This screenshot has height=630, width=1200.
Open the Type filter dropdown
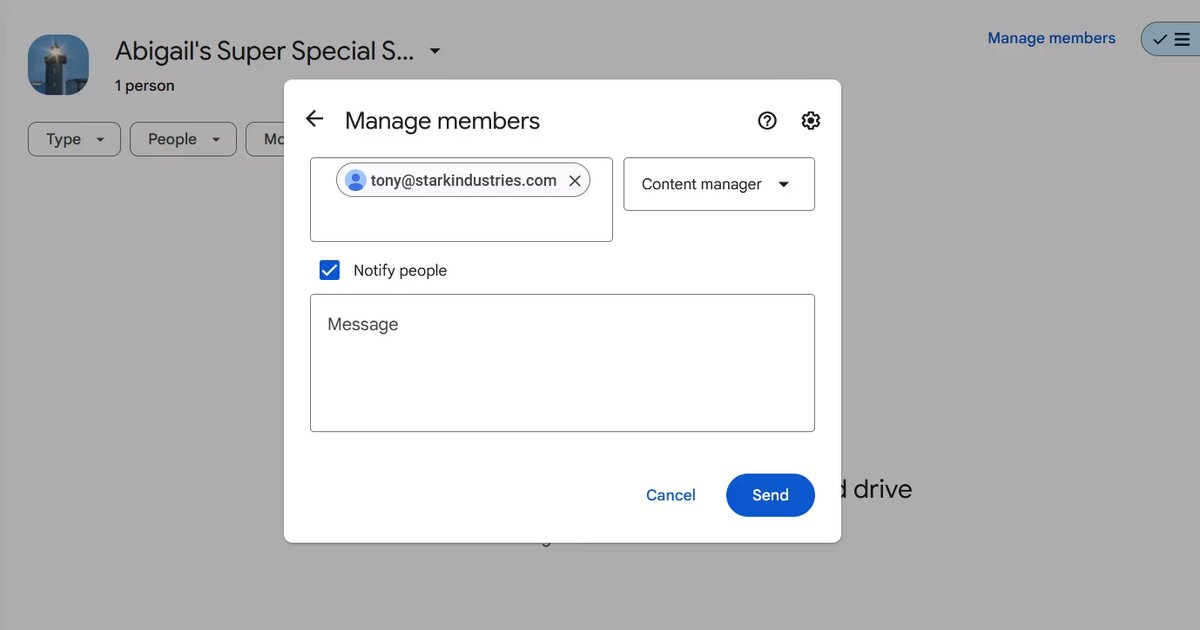pyautogui.click(x=74, y=139)
